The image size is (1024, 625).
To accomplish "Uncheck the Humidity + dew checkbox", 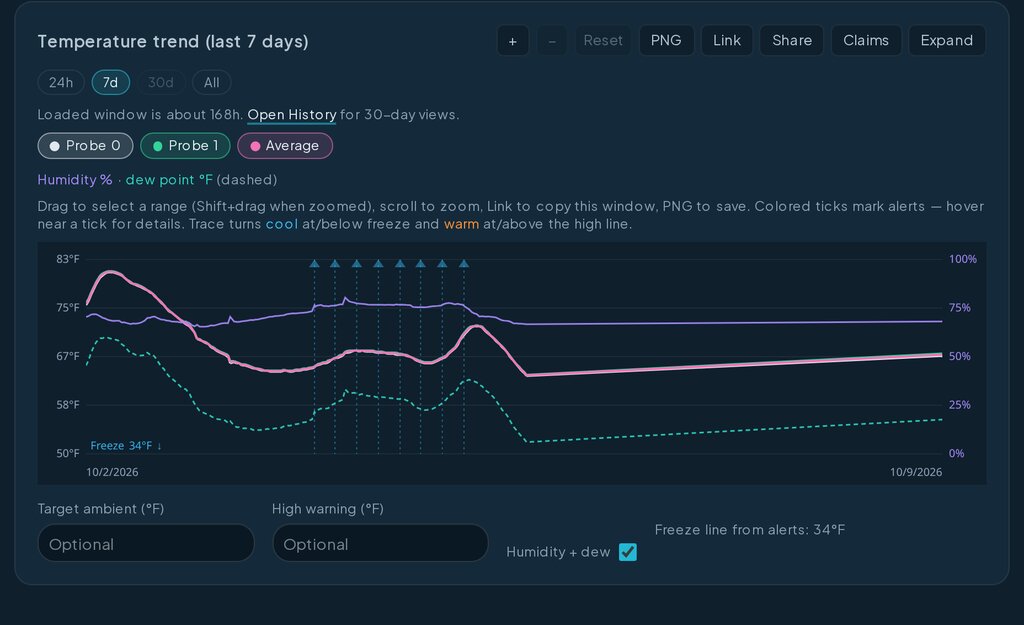I will [628, 552].
